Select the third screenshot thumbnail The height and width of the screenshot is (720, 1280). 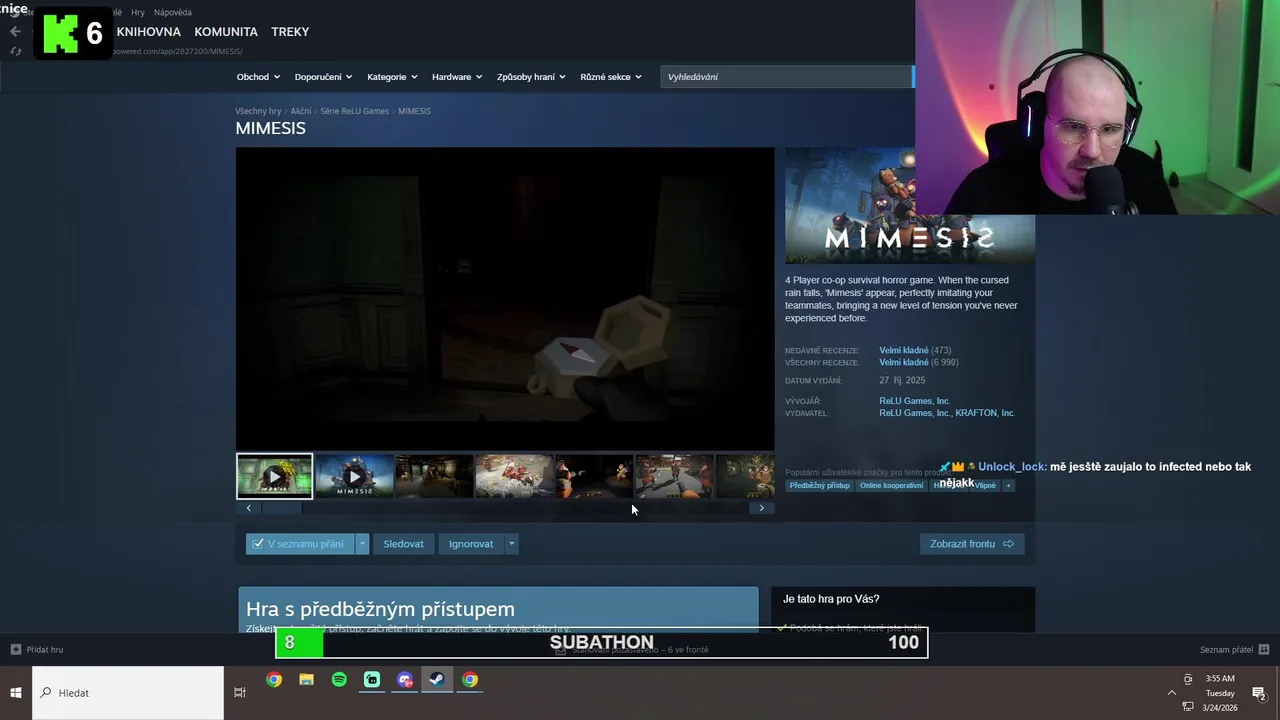pos(434,476)
